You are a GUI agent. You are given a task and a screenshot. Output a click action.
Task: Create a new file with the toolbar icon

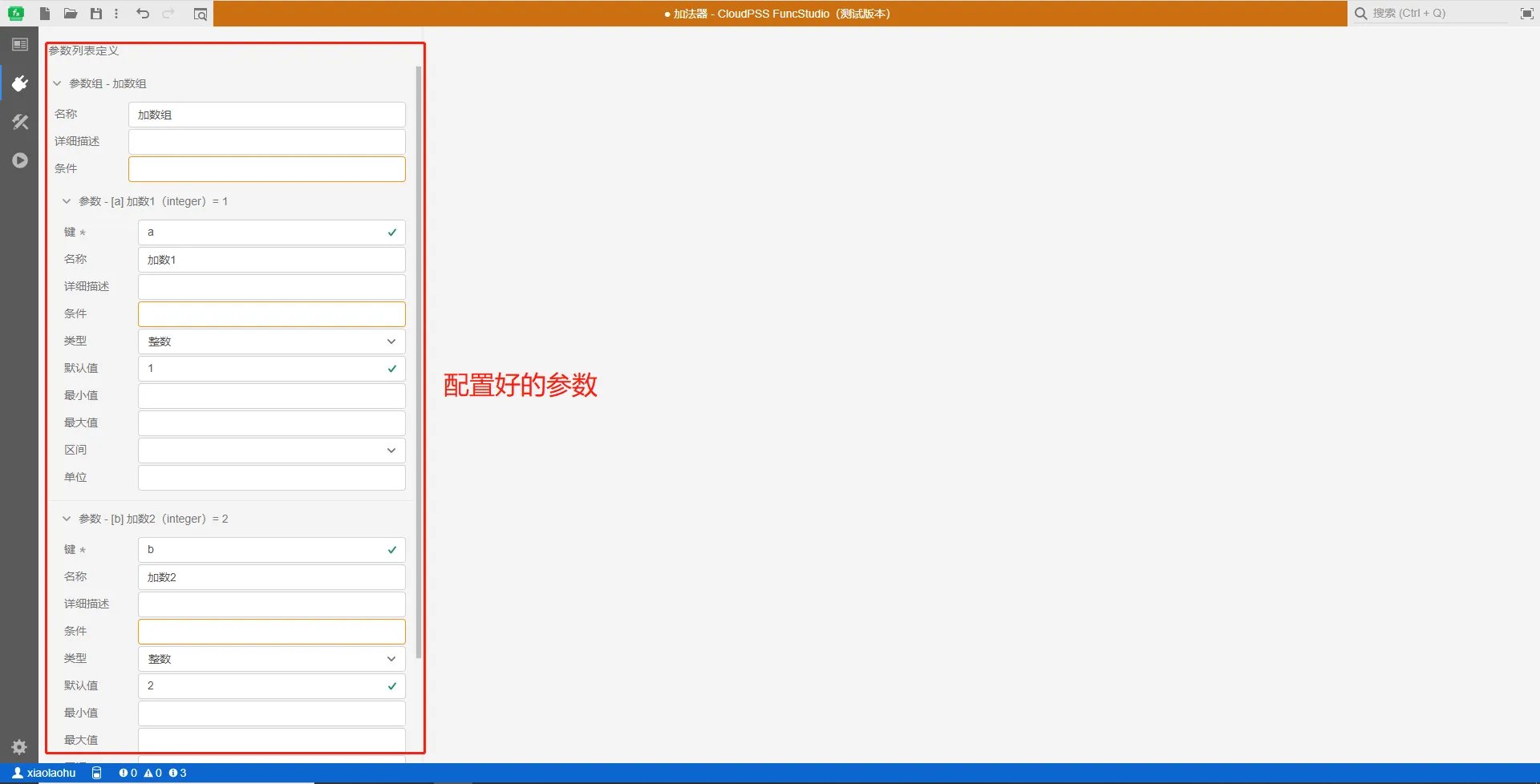point(45,14)
